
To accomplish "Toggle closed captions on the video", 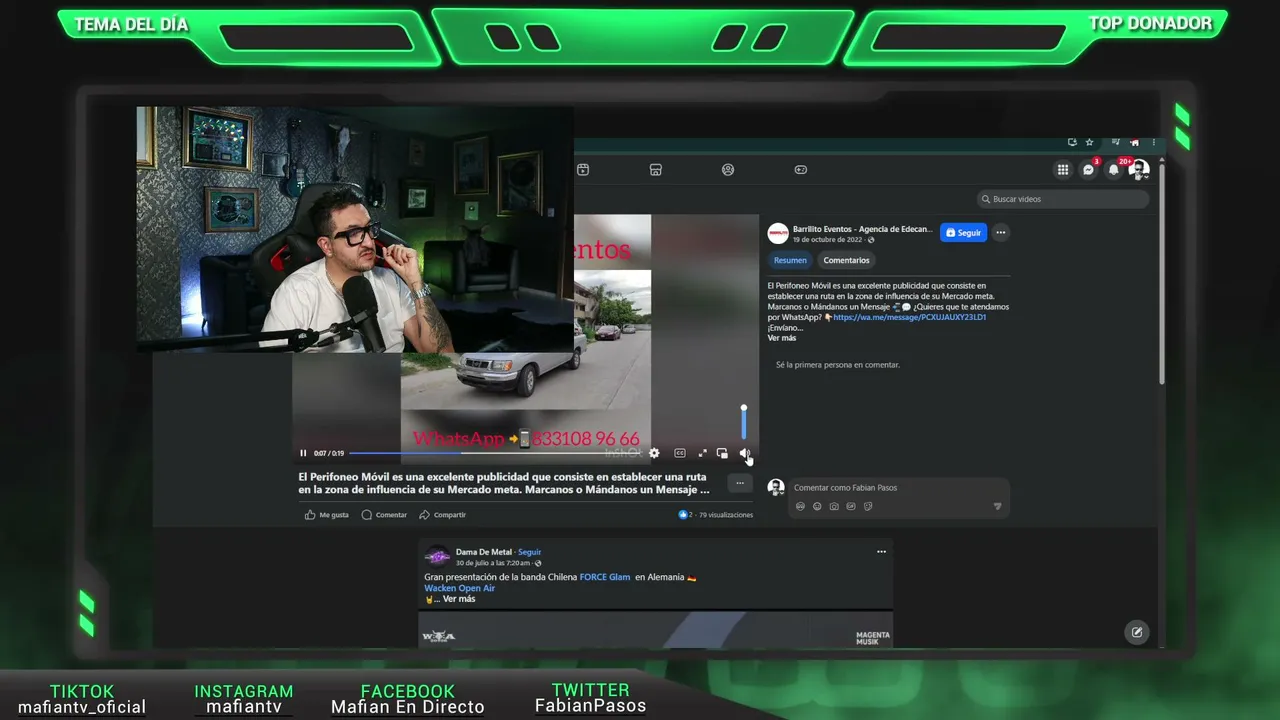I will click(680, 453).
